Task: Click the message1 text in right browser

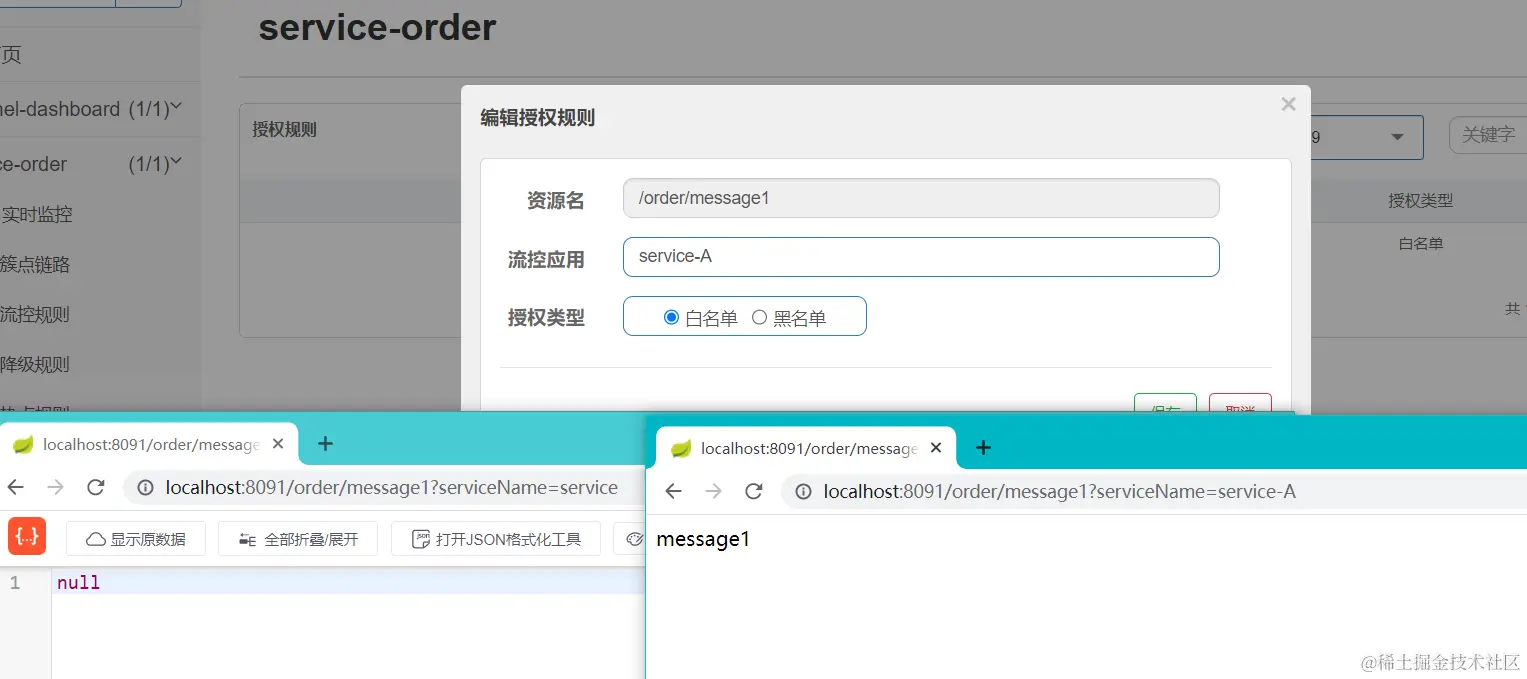Action: coord(703,539)
